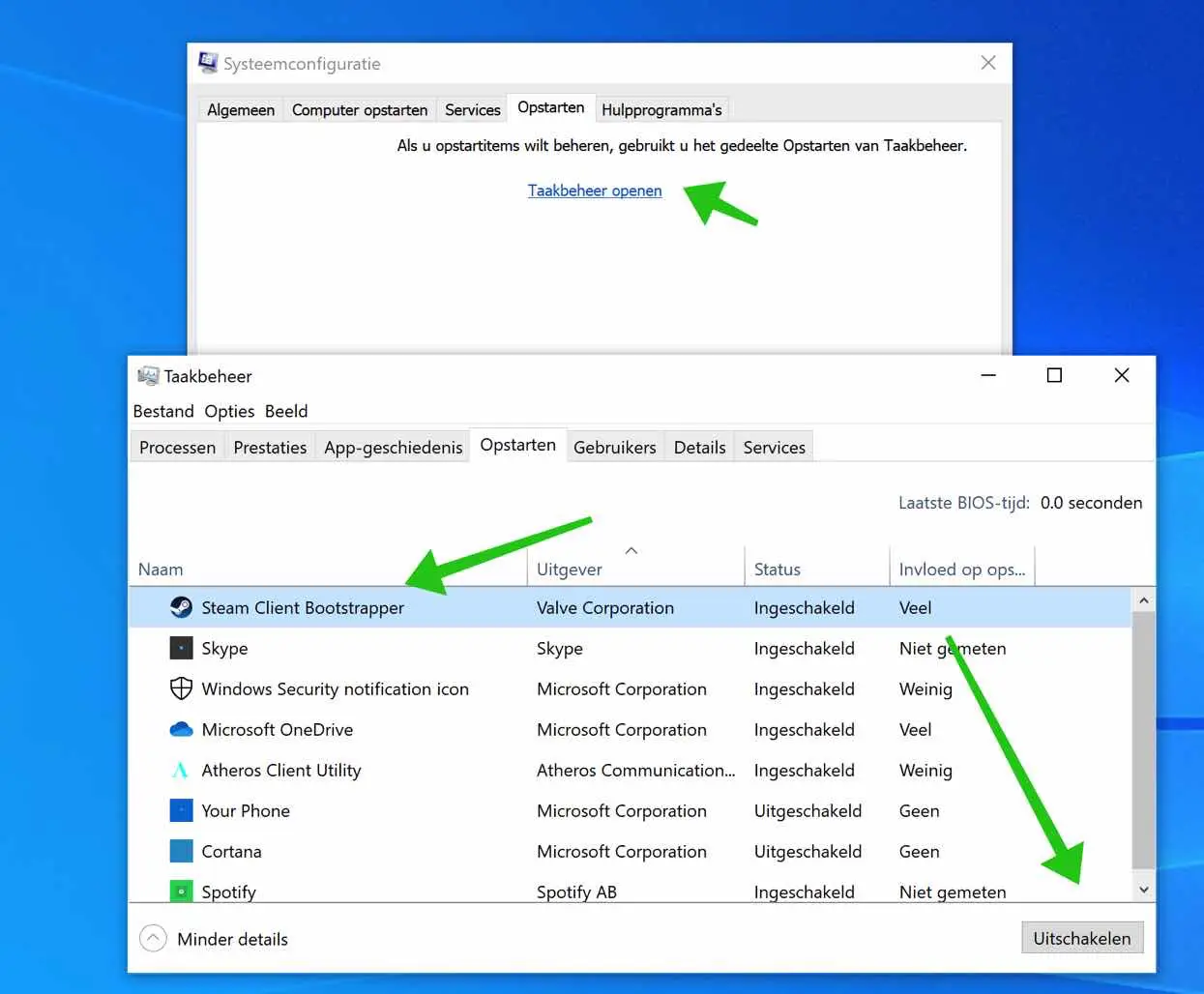Open the Beeld menu
Image resolution: width=1204 pixels, height=994 pixels.
point(286,411)
